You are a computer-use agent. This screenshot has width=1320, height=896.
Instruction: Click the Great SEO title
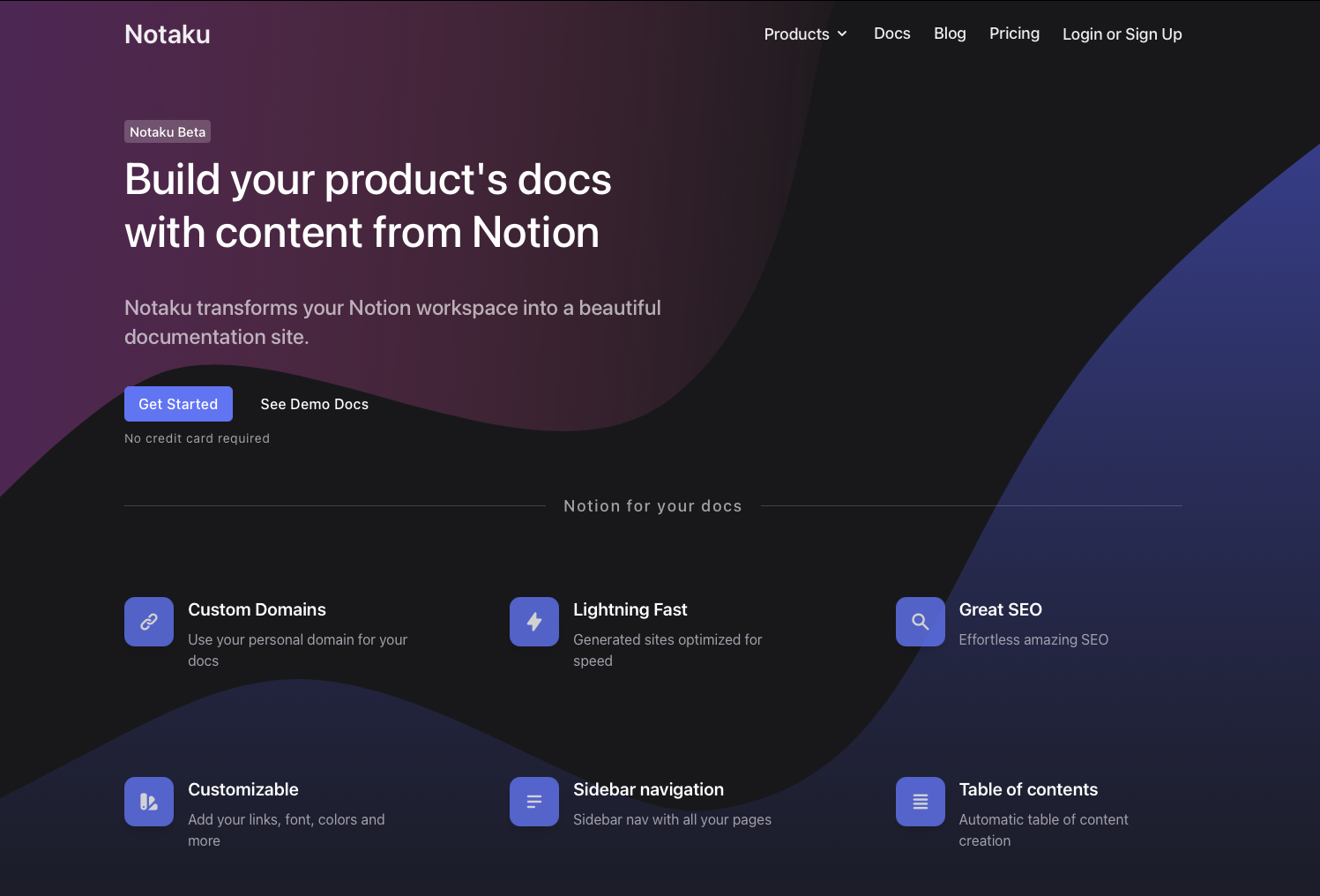pyautogui.click(x=1000, y=609)
